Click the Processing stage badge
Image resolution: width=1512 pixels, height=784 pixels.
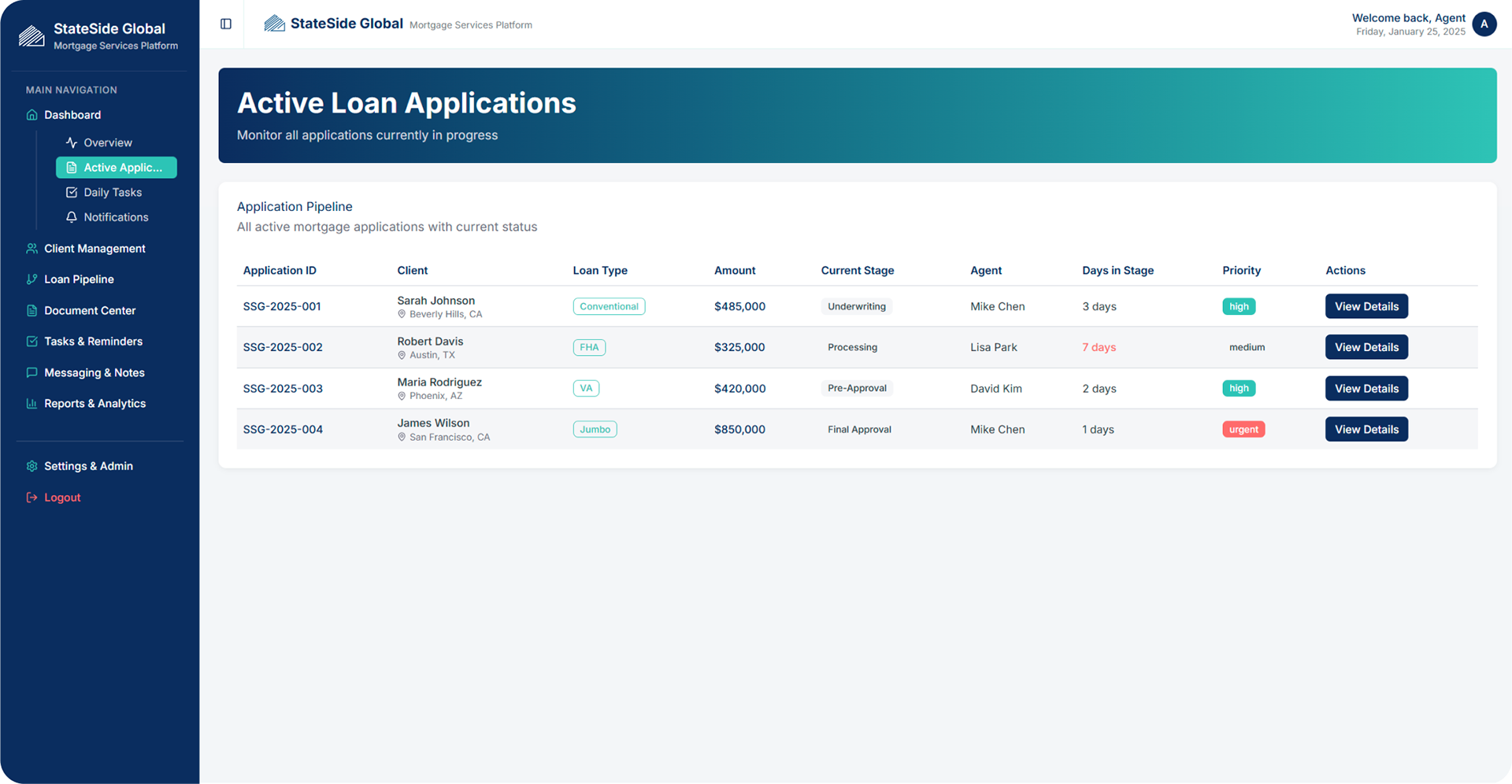[x=852, y=347]
